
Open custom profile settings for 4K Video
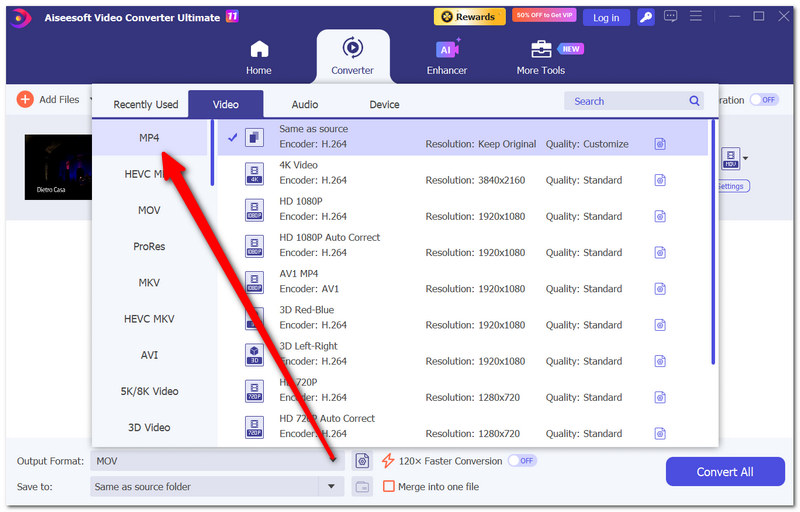(660, 180)
